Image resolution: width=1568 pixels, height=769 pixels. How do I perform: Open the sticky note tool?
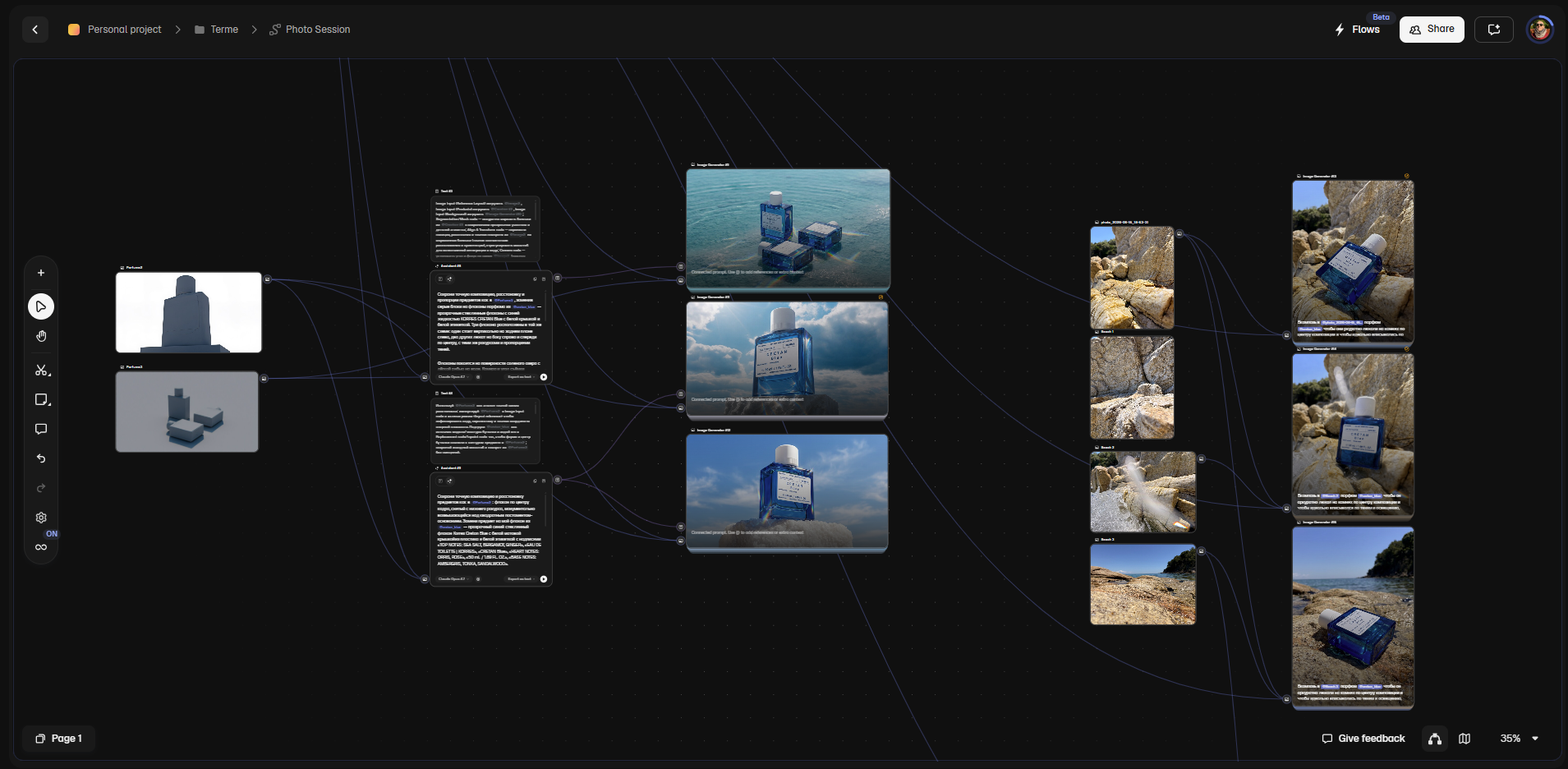pyautogui.click(x=42, y=400)
